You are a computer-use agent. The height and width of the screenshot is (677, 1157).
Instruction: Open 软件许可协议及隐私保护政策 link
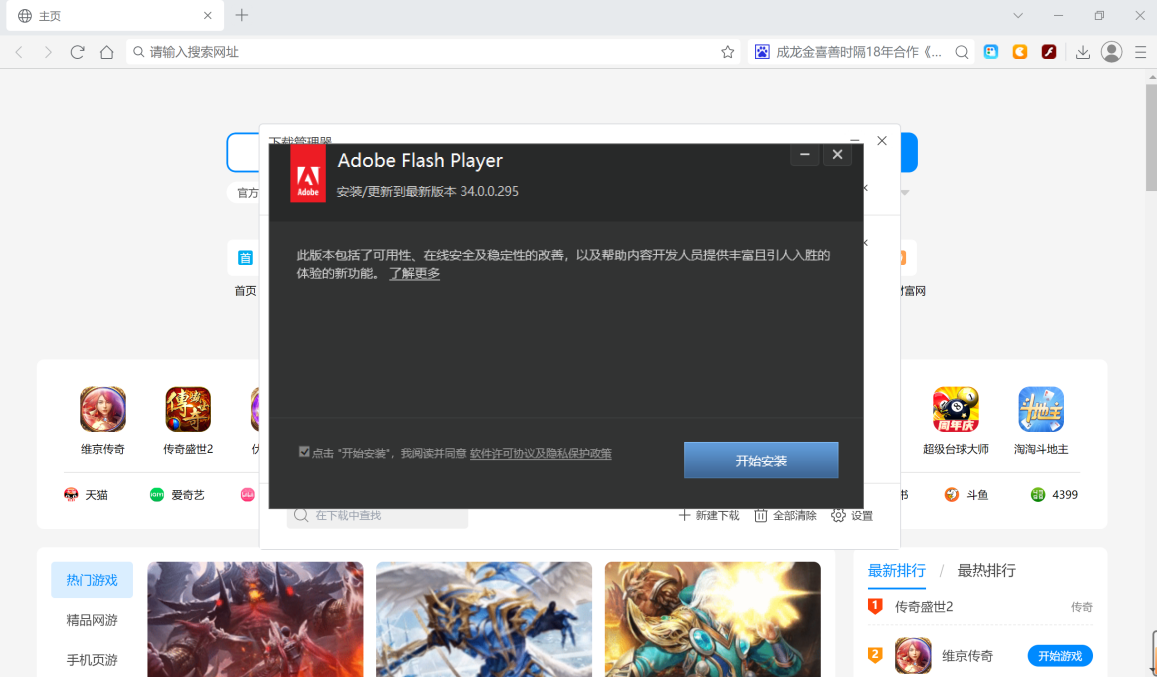(x=541, y=453)
